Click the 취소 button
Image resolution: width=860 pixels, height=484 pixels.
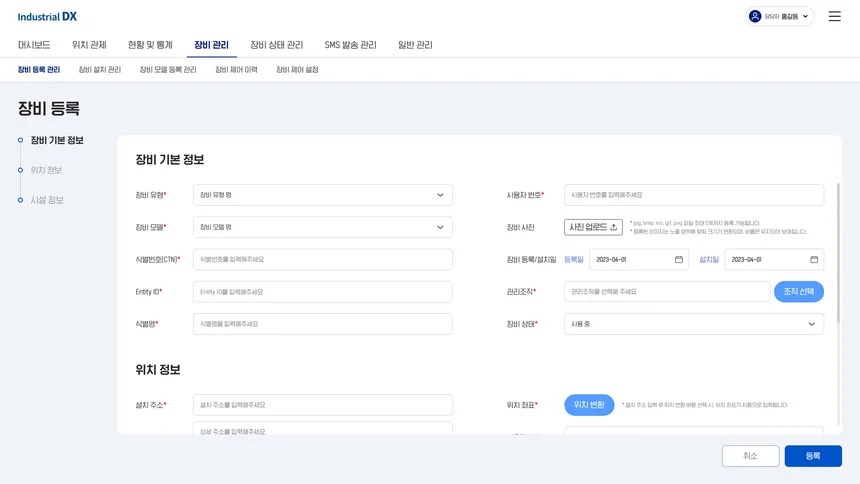tap(750, 456)
